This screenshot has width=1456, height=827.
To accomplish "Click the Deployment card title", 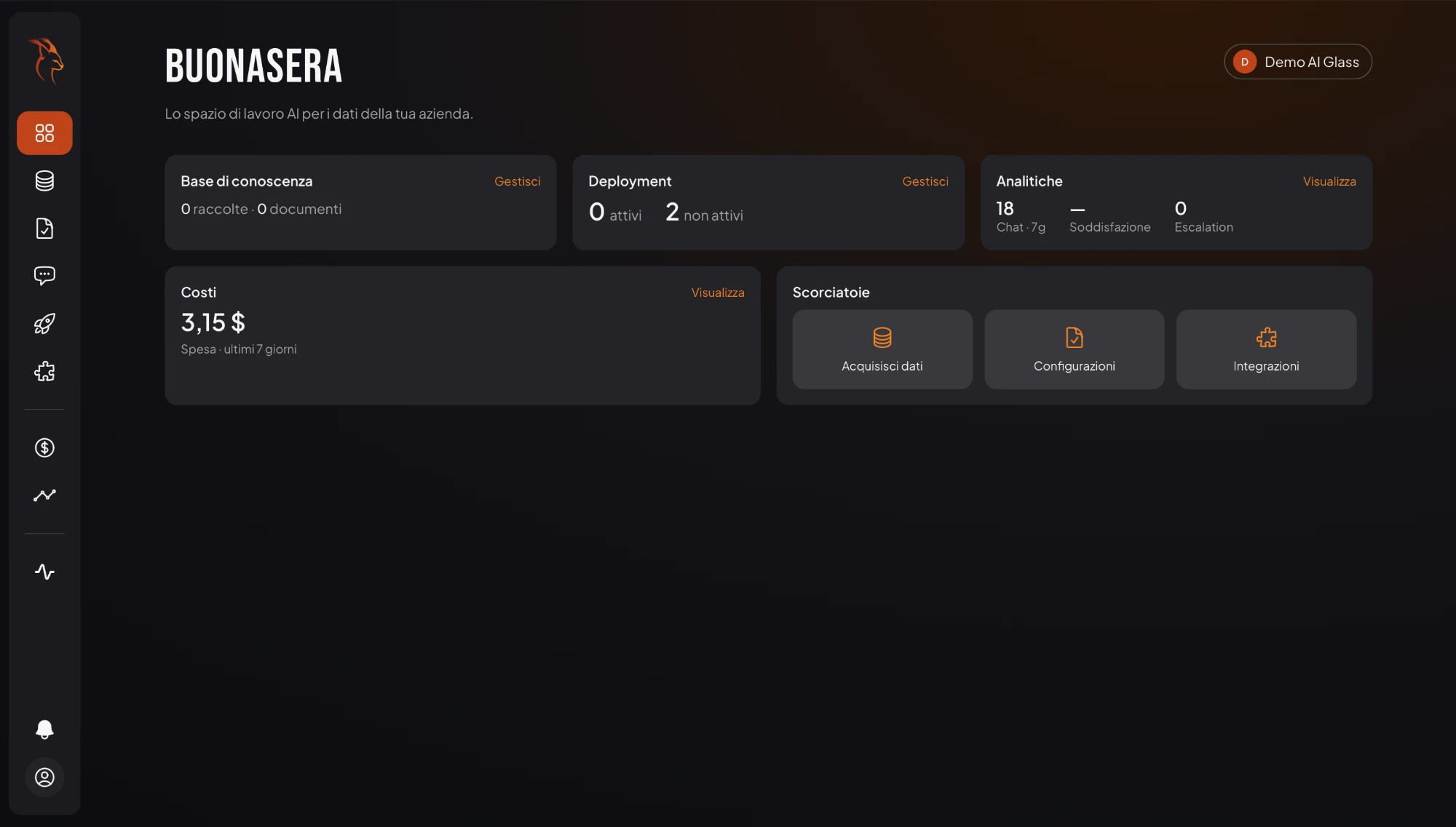I will [630, 181].
